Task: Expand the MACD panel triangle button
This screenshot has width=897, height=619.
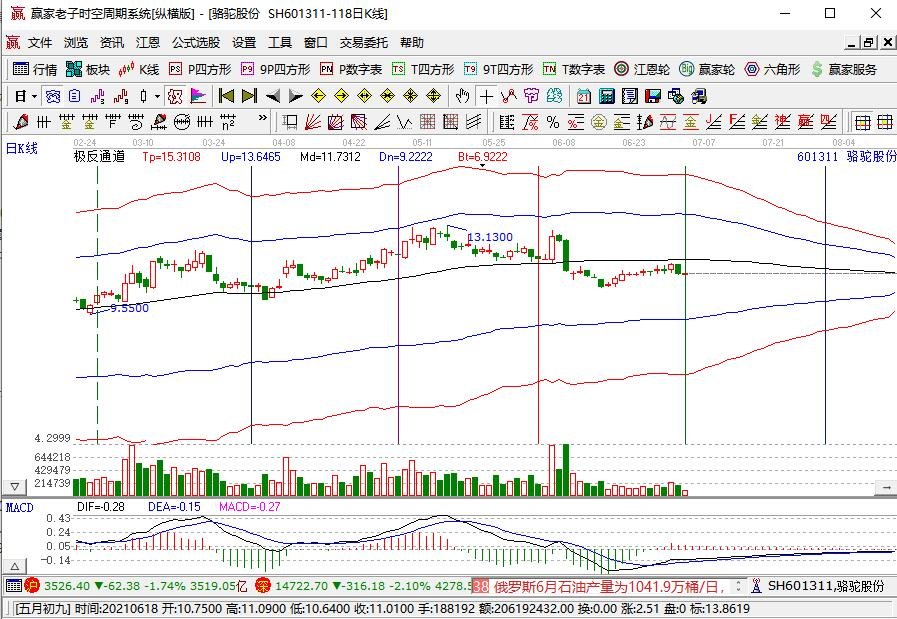Action: [15, 566]
